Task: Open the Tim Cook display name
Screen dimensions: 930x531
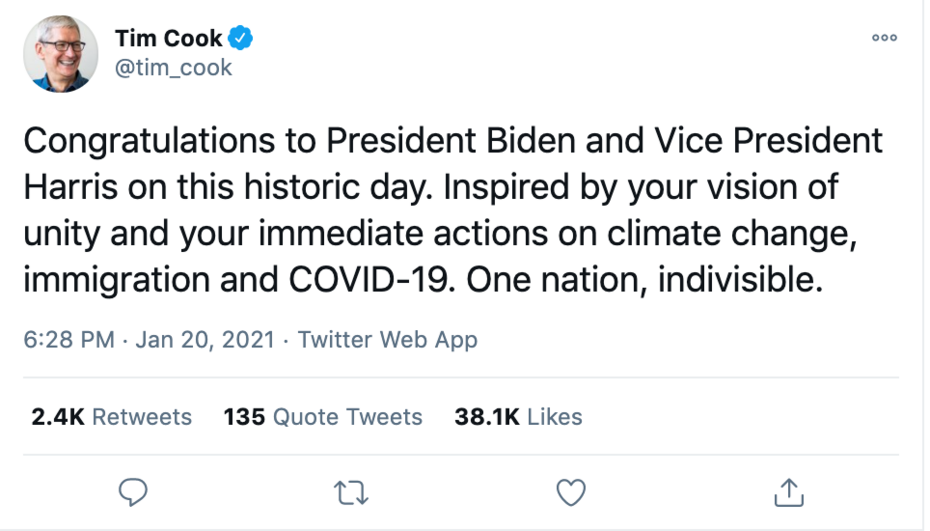Action: (x=168, y=39)
